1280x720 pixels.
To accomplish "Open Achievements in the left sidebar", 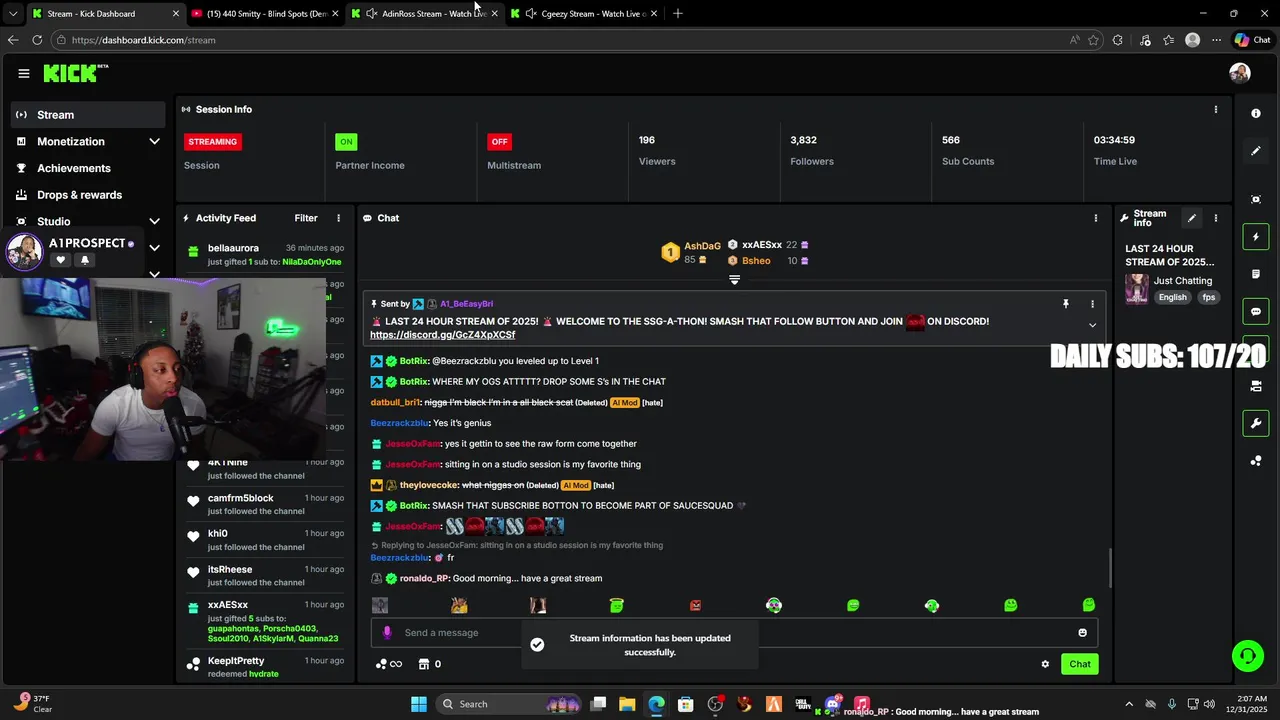I will coord(88,168).
